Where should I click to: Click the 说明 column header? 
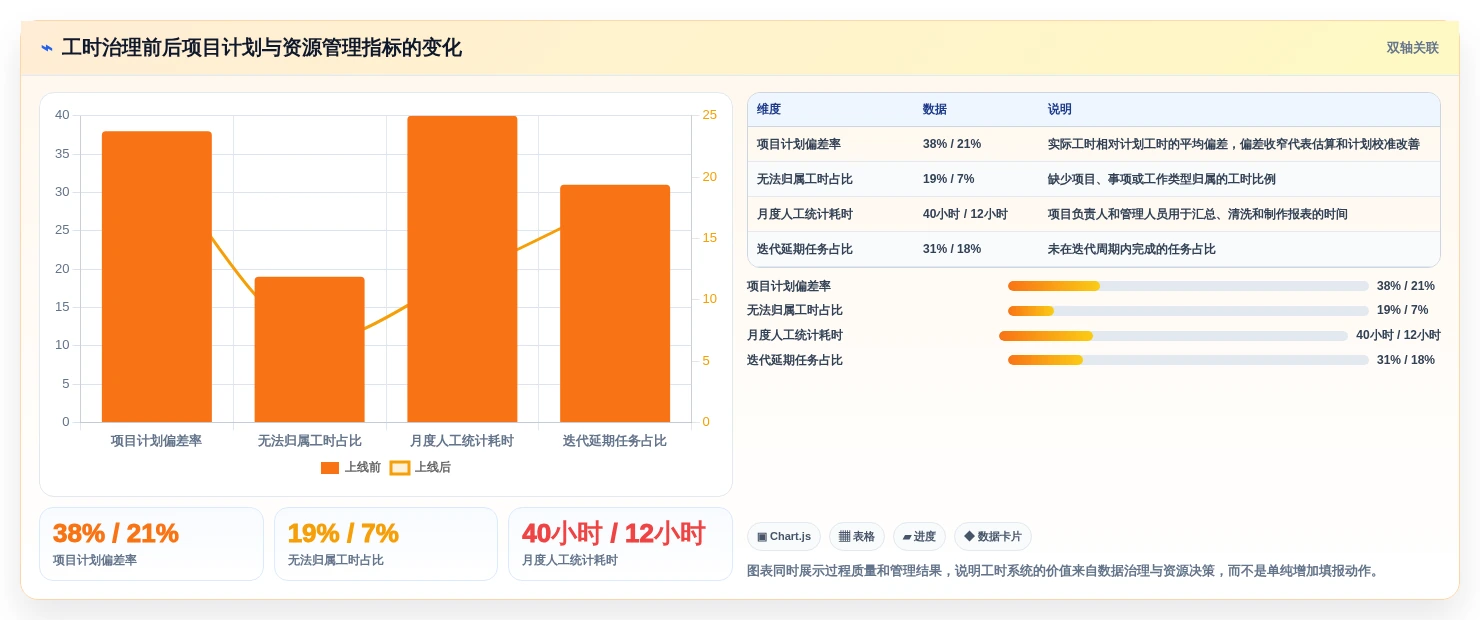coord(1060,109)
